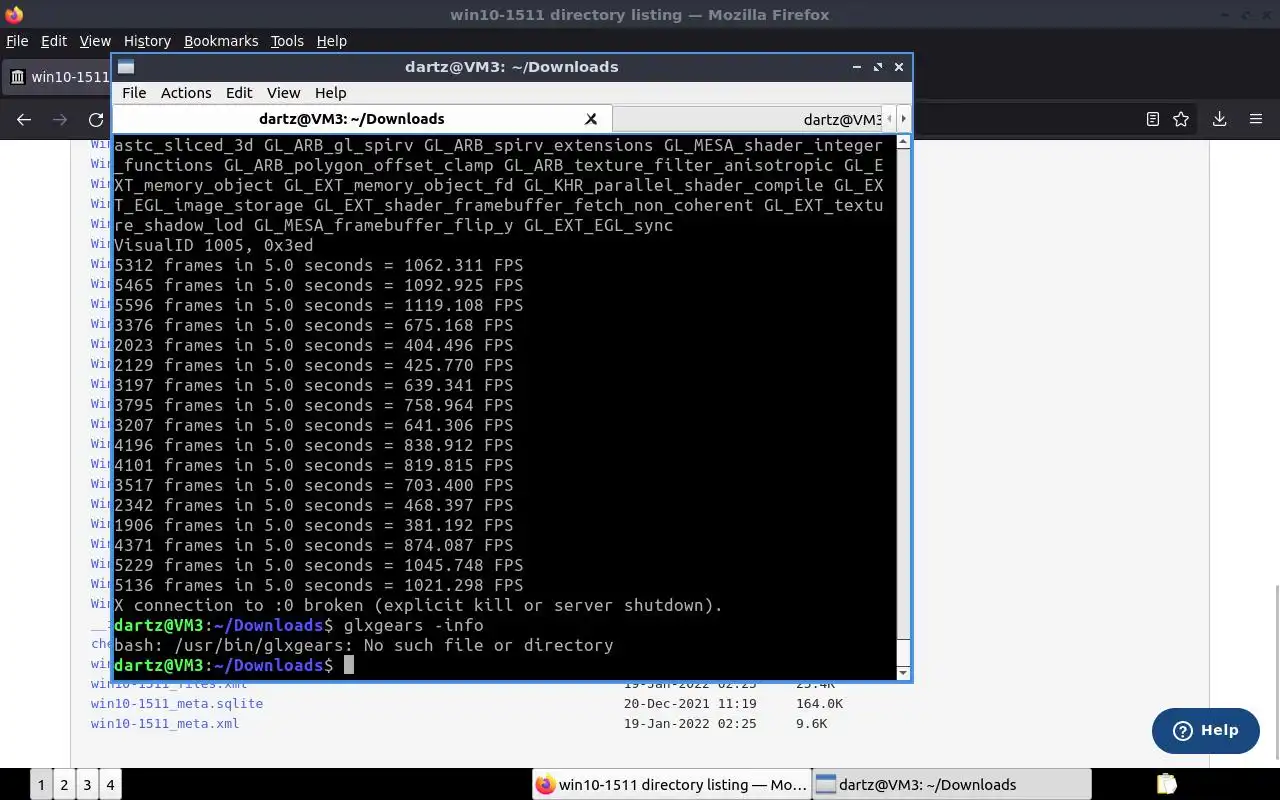
Task: Click the terminal scrollbar down arrow
Action: pos(903,673)
